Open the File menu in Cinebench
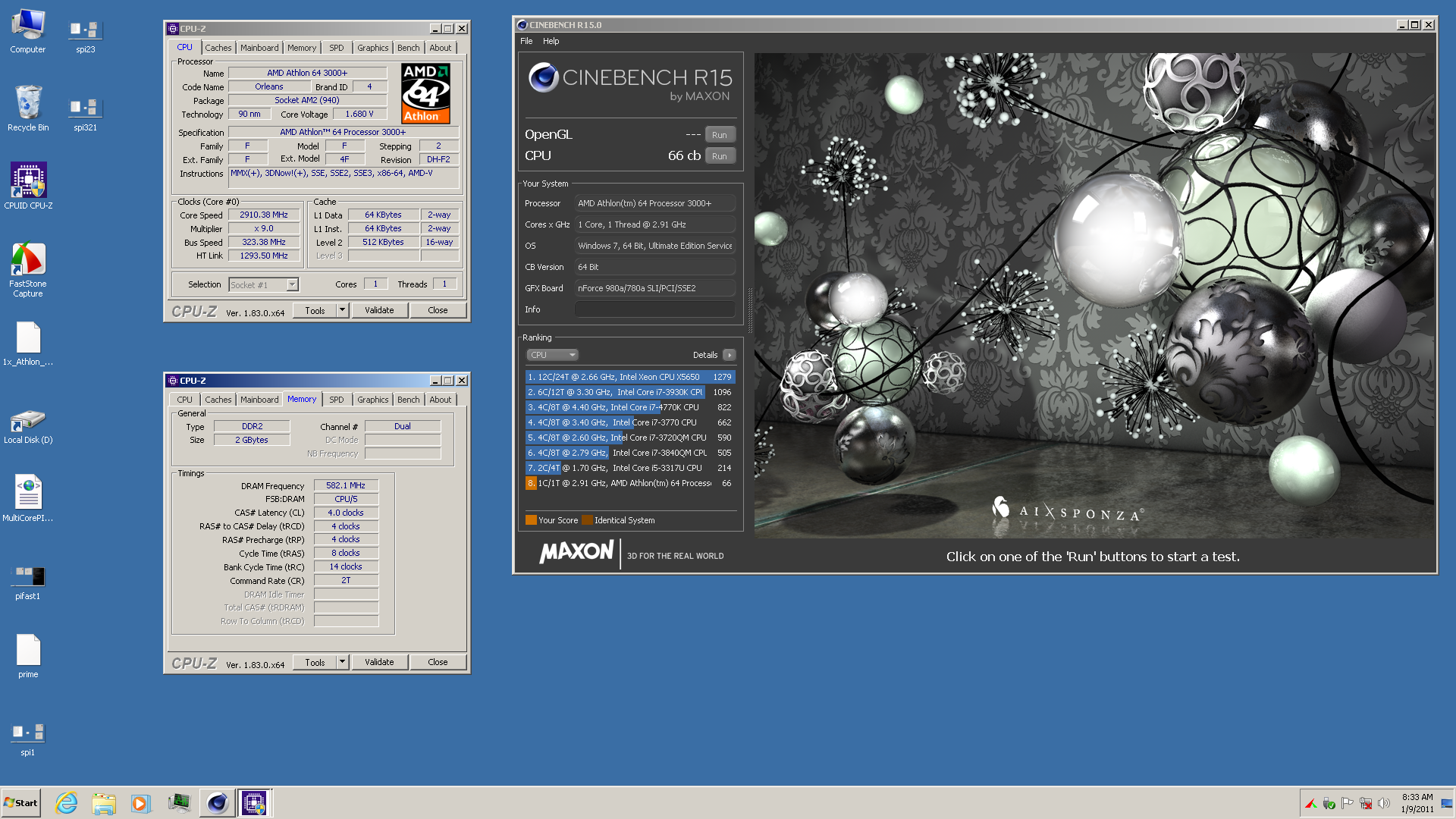This screenshot has width=1456, height=819. [x=526, y=41]
